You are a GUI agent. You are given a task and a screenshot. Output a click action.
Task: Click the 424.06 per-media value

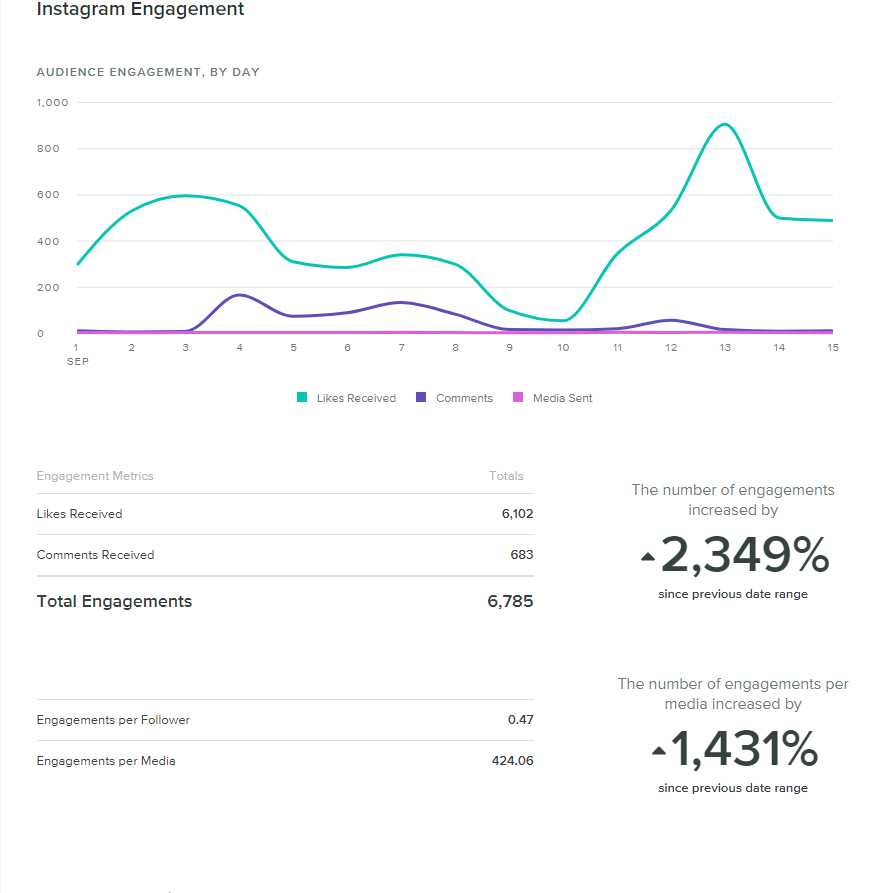513,761
